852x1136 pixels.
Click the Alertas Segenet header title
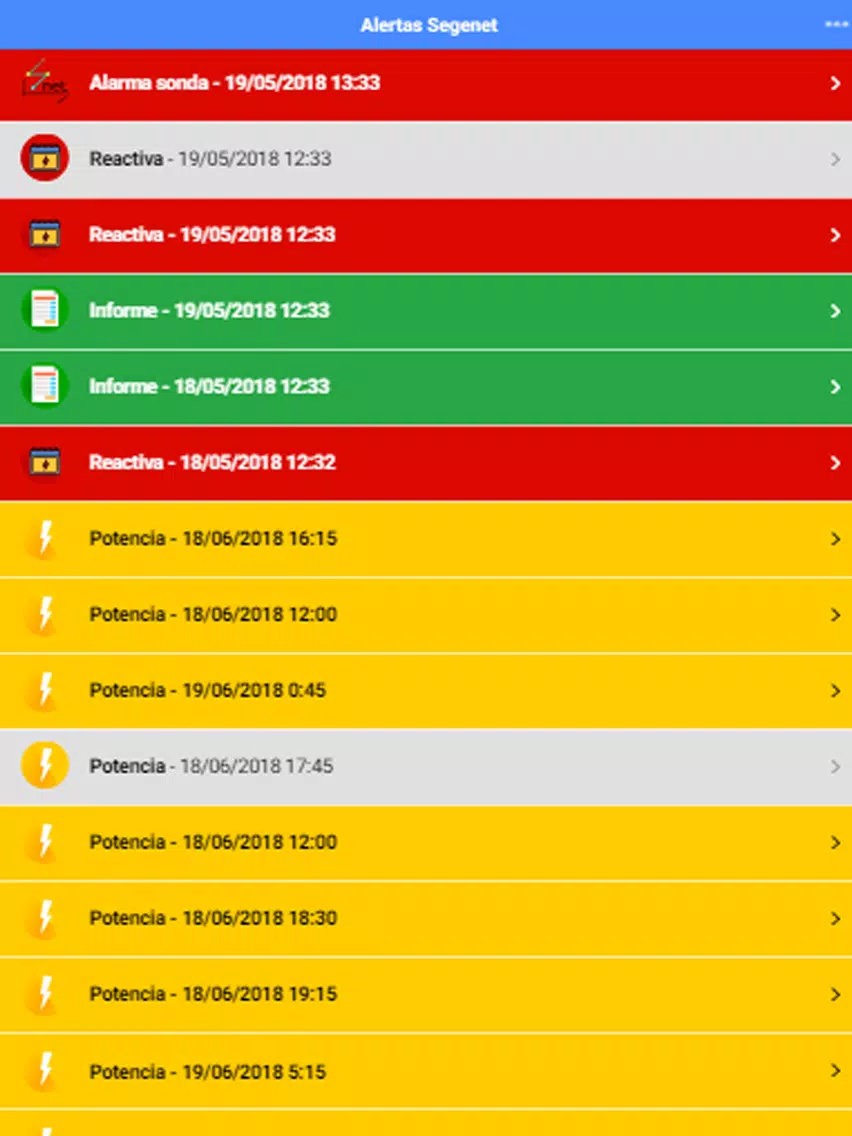pyautogui.click(x=429, y=25)
